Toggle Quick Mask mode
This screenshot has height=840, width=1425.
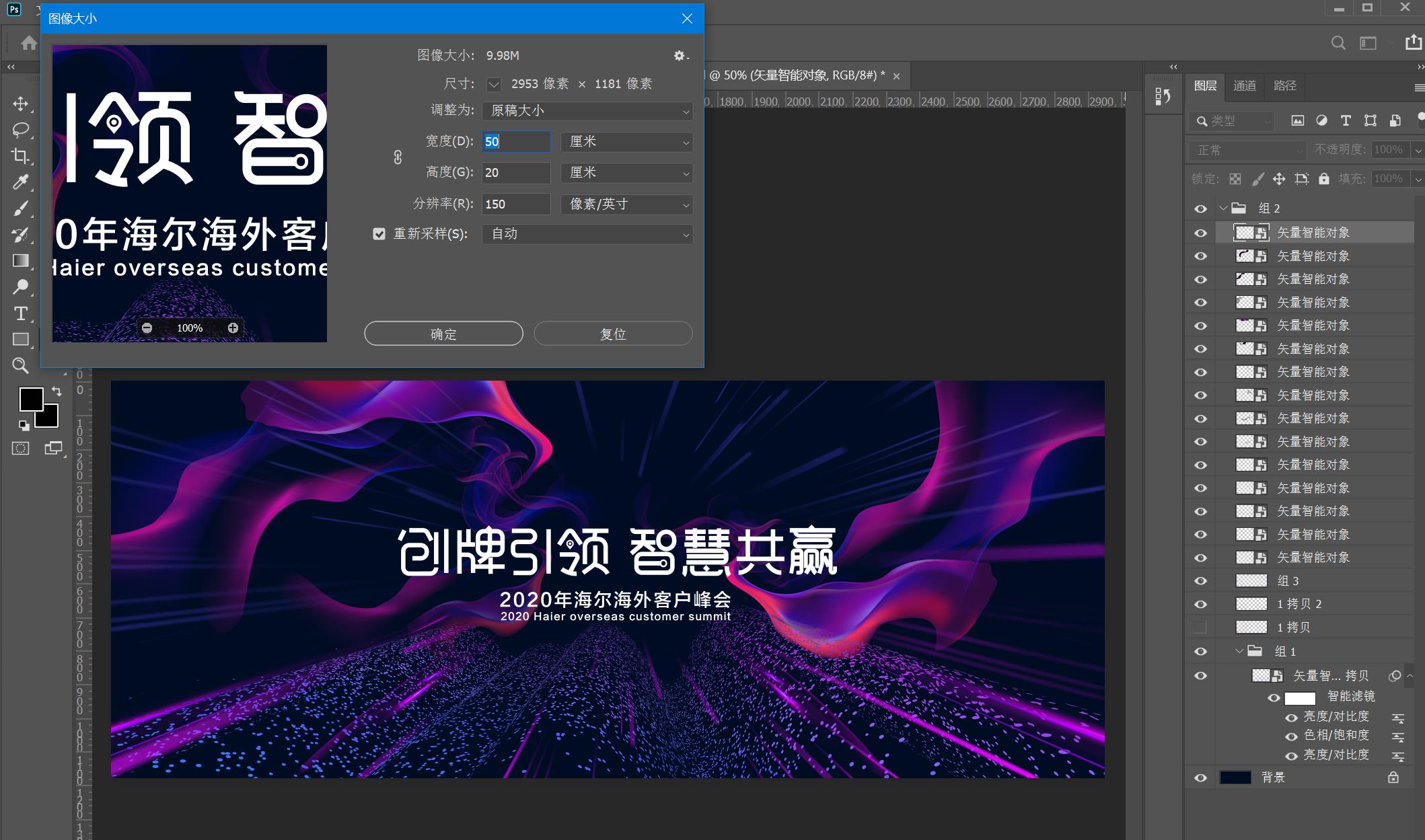point(21,449)
